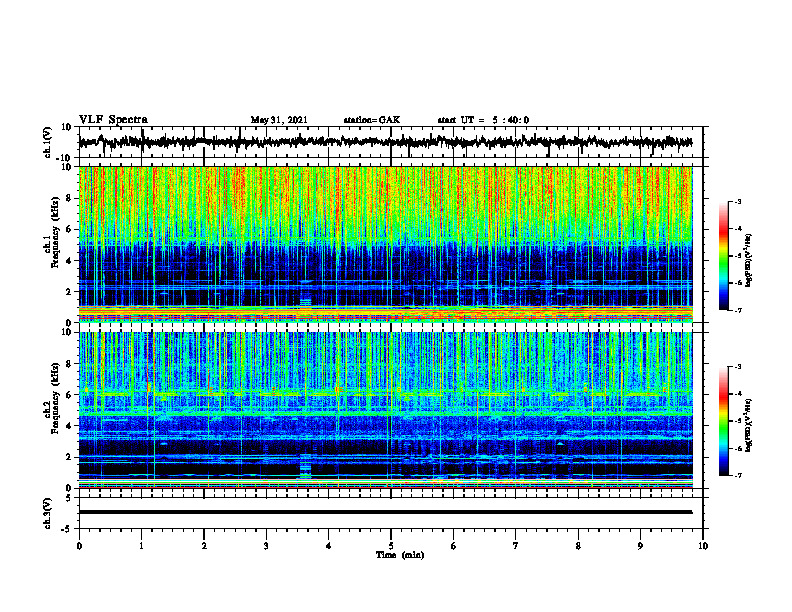Select the date text "May 31, 2021"
The width and height of the screenshot is (792, 612).
coord(279,120)
